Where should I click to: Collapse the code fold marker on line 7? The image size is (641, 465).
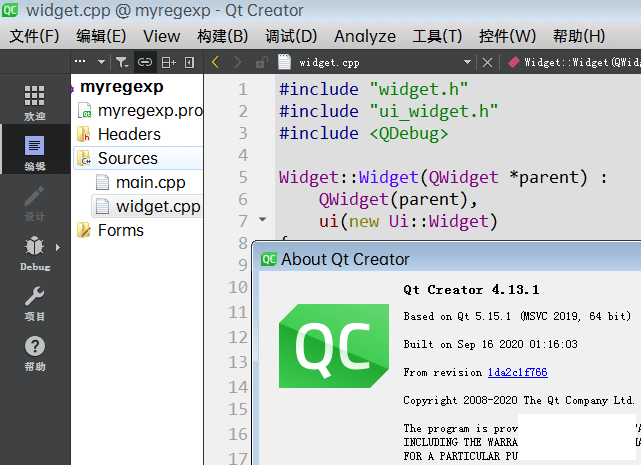[262, 220]
